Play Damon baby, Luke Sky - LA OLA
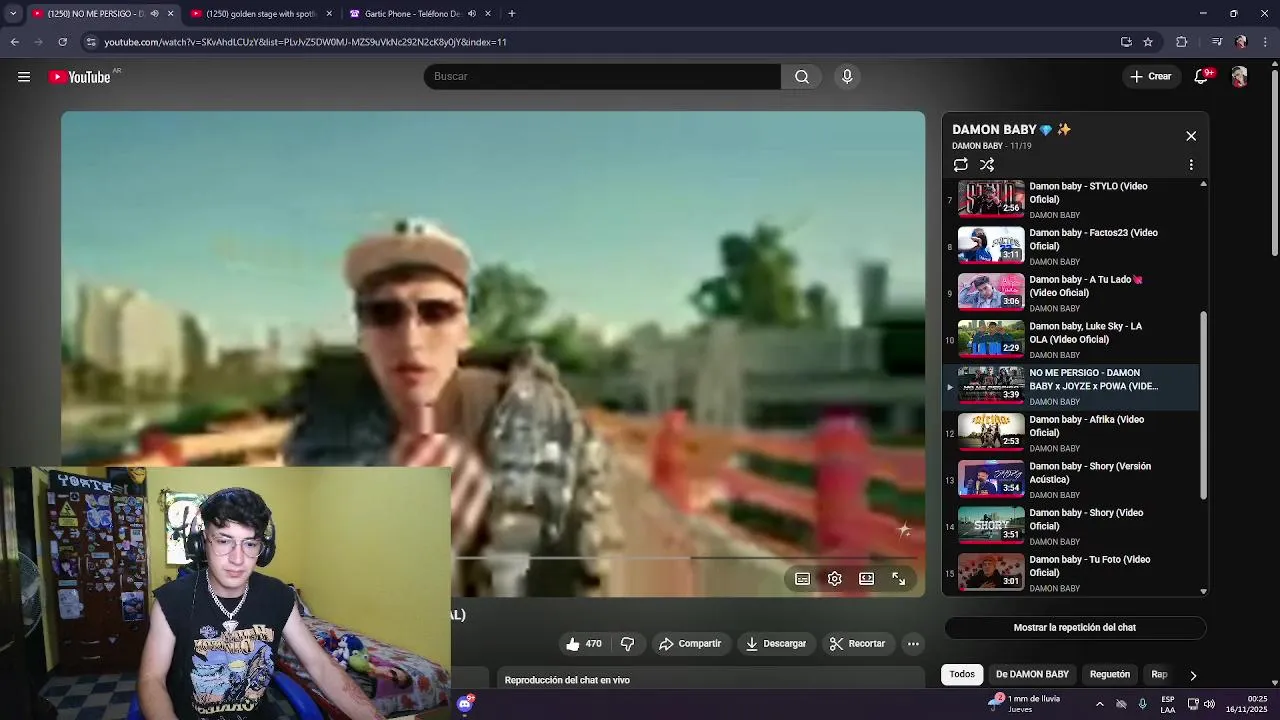The width and height of the screenshot is (1280, 720). [x=1071, y=340]
